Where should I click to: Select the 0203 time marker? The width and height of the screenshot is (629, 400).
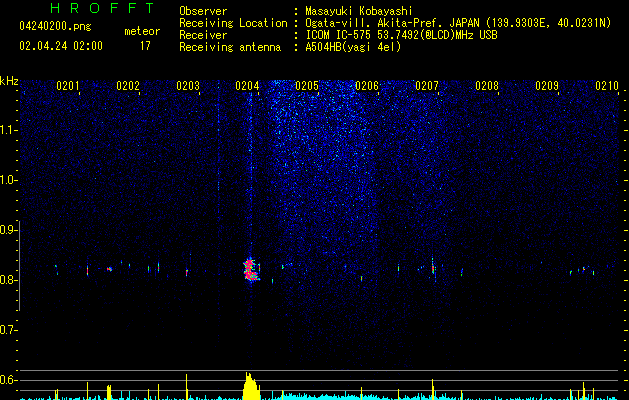(188, 86)
